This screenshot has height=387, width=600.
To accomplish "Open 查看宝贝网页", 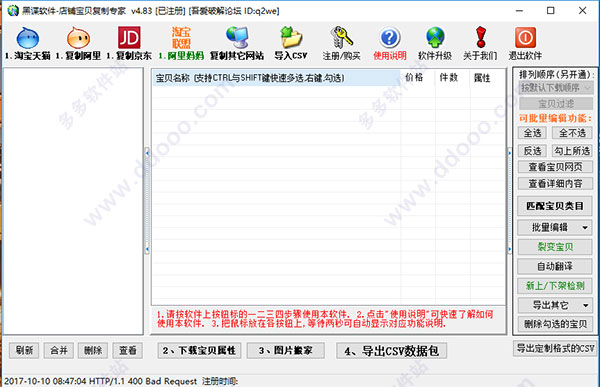I will tap(555, 167).
